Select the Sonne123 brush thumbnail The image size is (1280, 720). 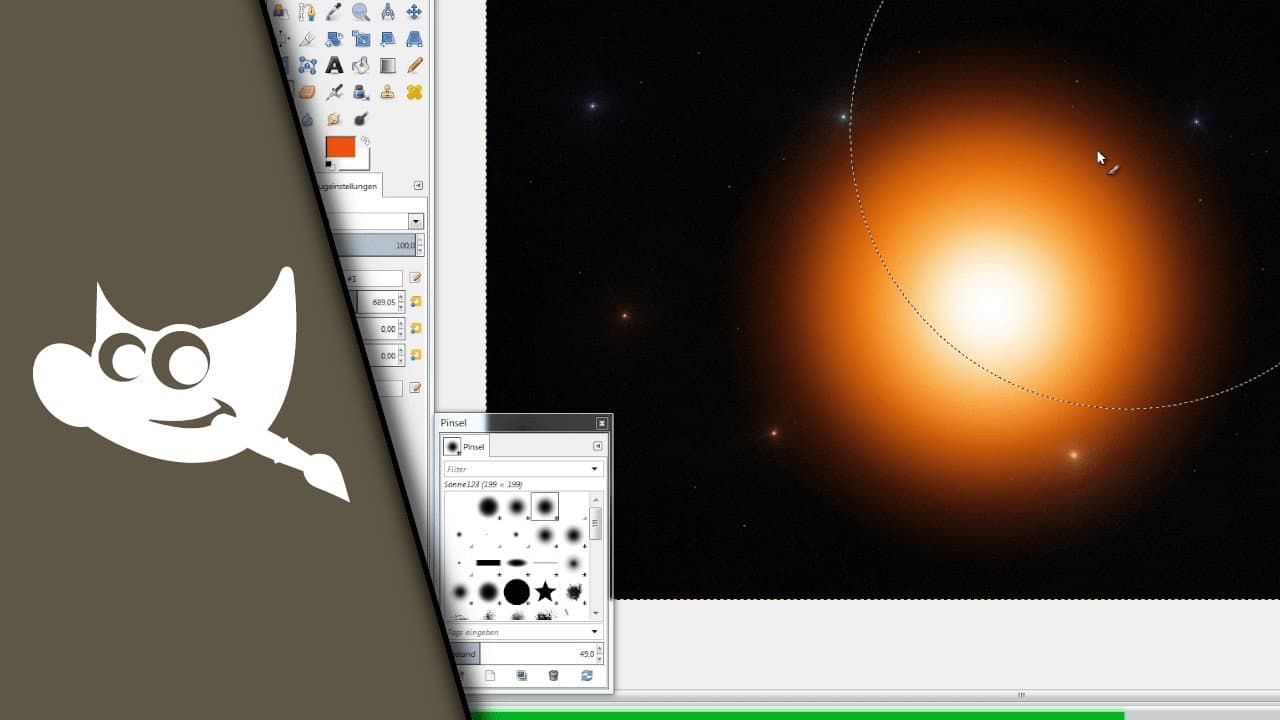pyautogui.click(x=545, y=508)
